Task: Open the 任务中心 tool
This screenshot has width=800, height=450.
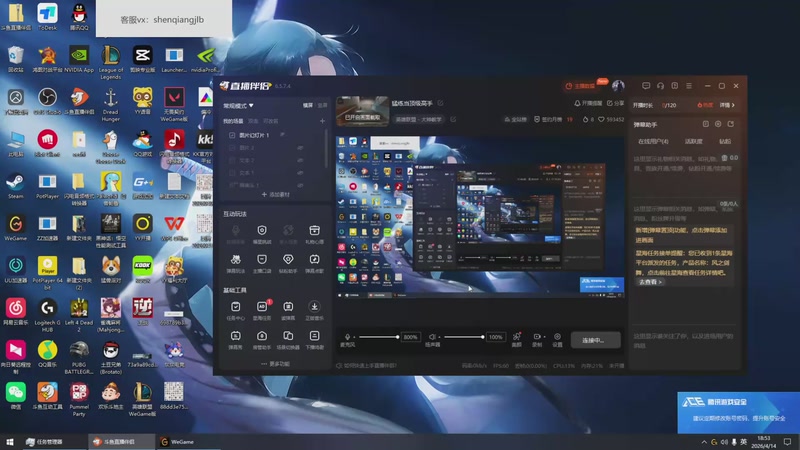Action: coord(235,310)
